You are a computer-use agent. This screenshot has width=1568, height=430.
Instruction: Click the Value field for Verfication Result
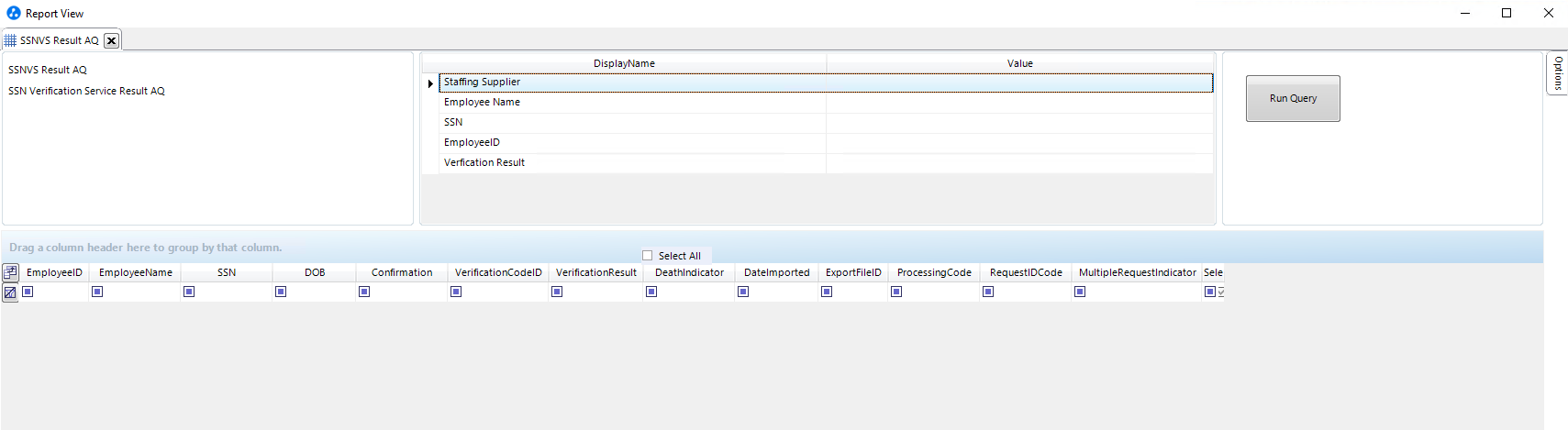tap(1018, 163)
